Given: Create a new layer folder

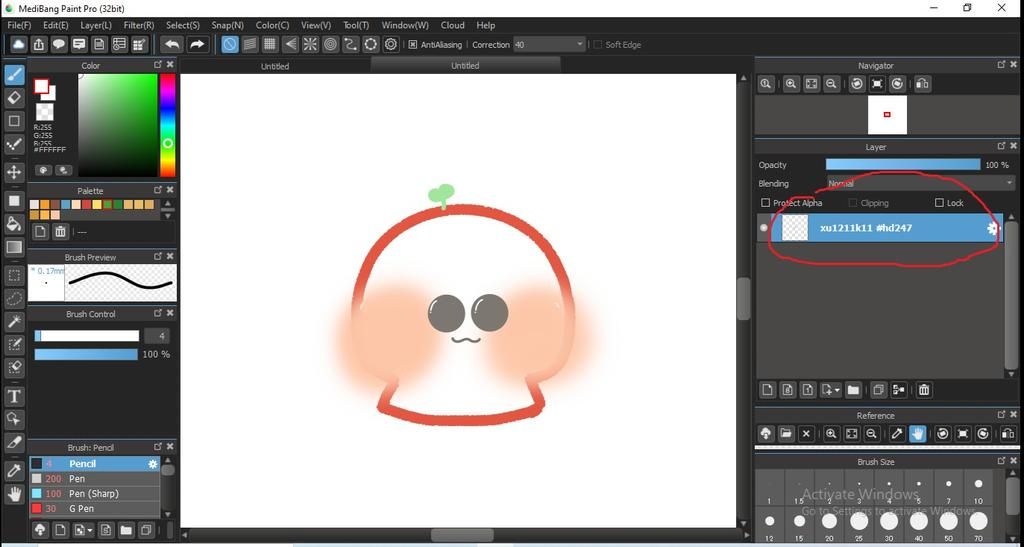Looking at the screenshot, I should coord(853,390).
